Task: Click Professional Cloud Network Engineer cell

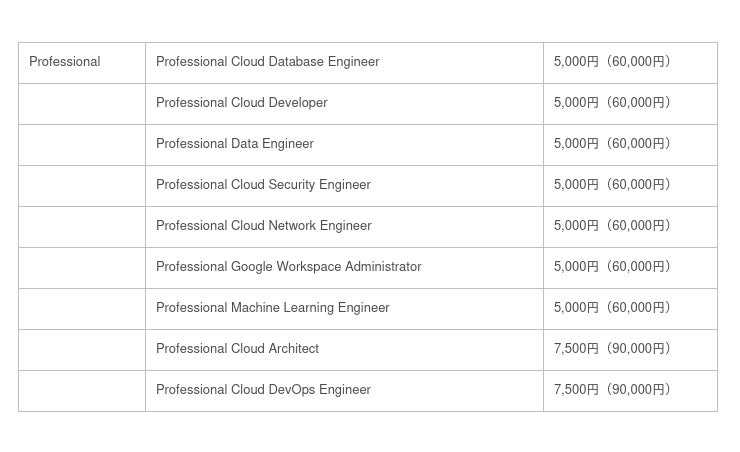Action: 264,226
